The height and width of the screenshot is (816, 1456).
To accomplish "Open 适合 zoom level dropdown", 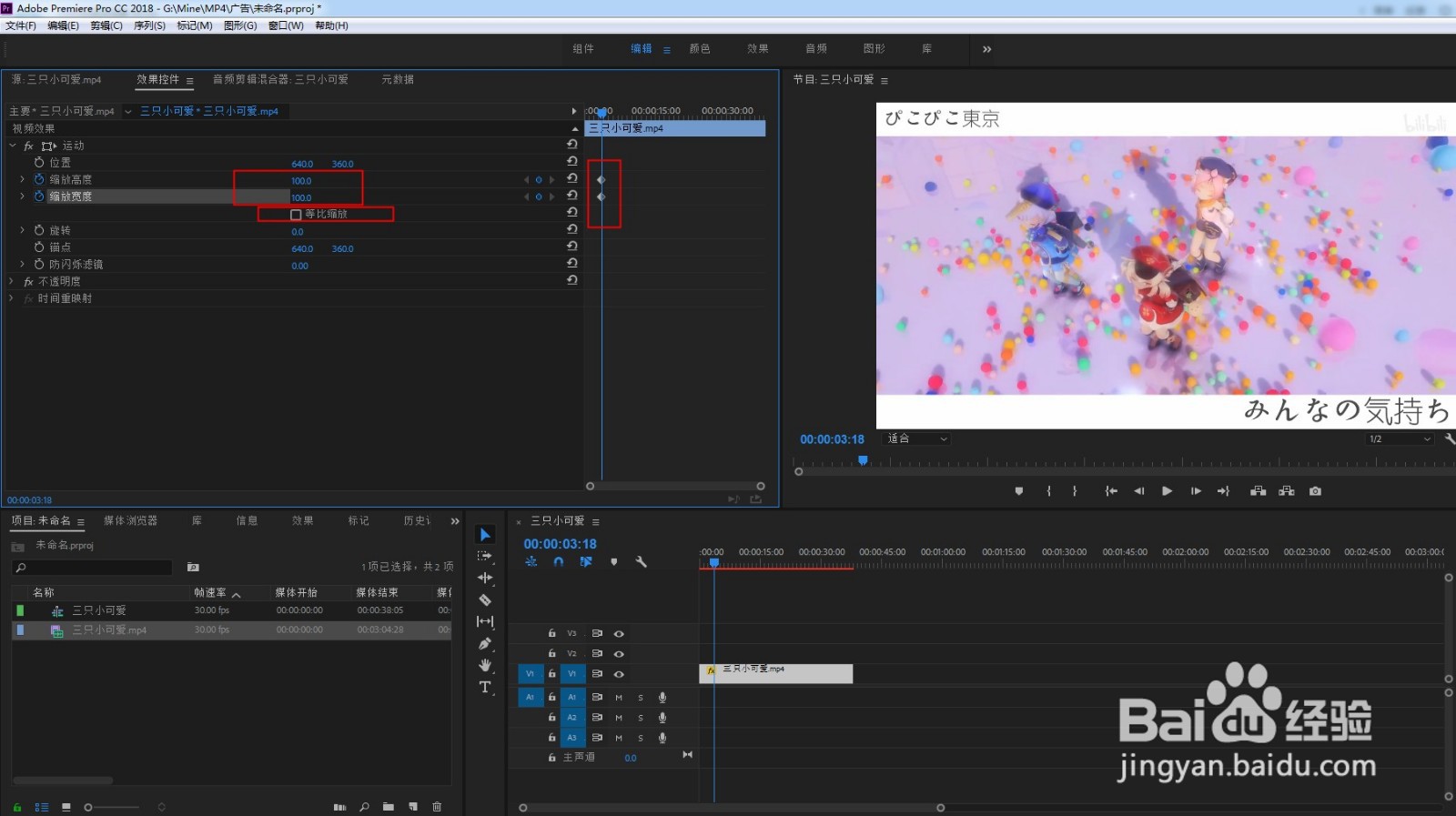I will coord(917,438).
